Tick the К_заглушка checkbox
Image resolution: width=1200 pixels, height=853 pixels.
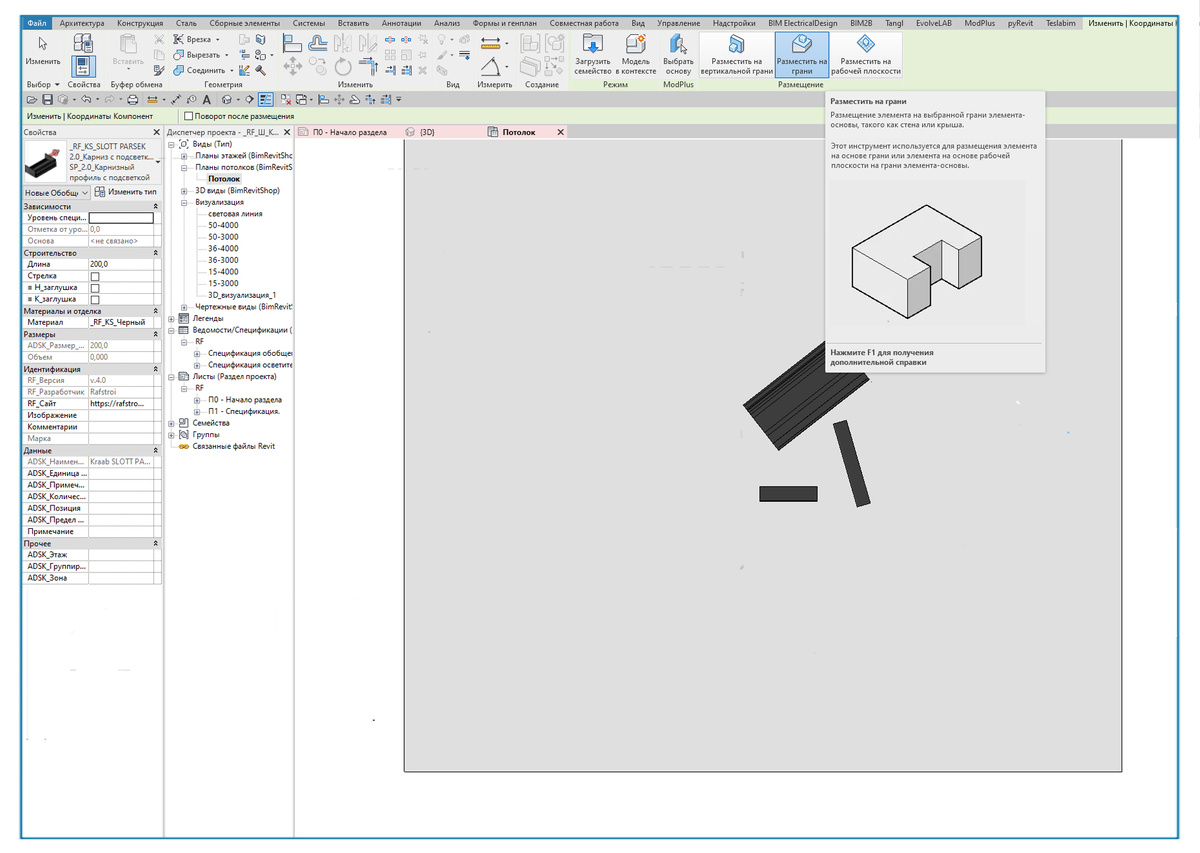[x=95, y=300]
